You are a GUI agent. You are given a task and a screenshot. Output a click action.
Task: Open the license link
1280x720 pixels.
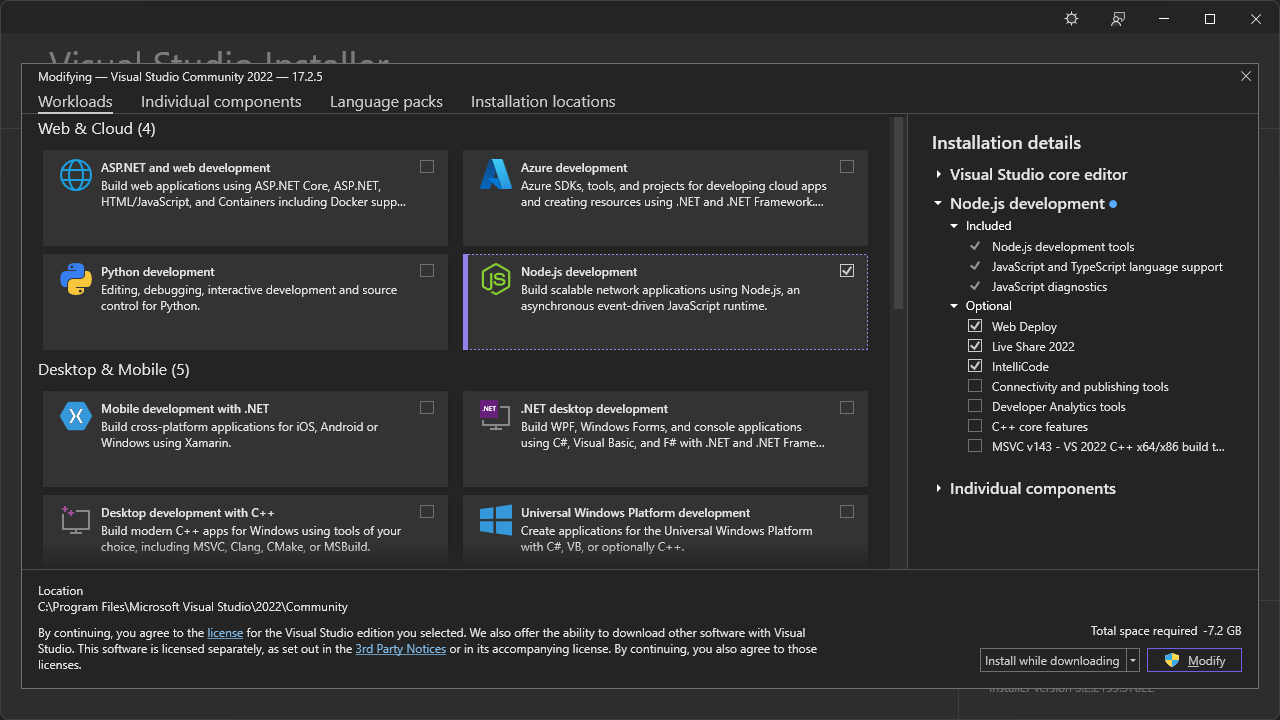(x=225, y=633)
